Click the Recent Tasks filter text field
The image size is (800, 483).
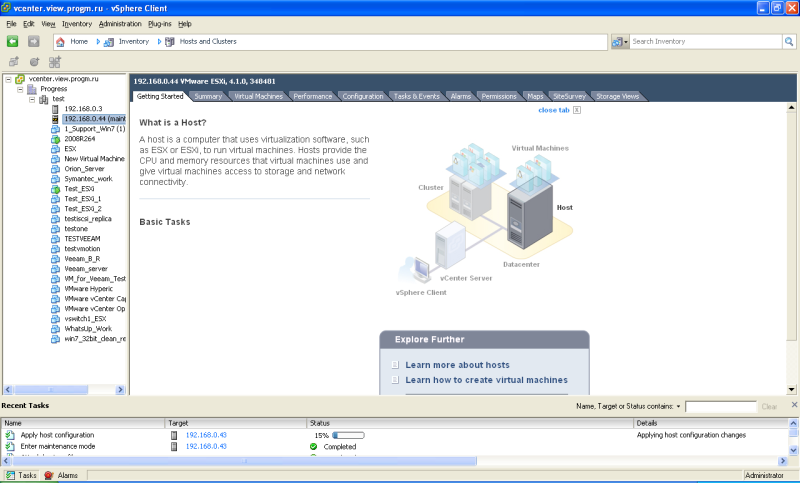pos(720,406)
